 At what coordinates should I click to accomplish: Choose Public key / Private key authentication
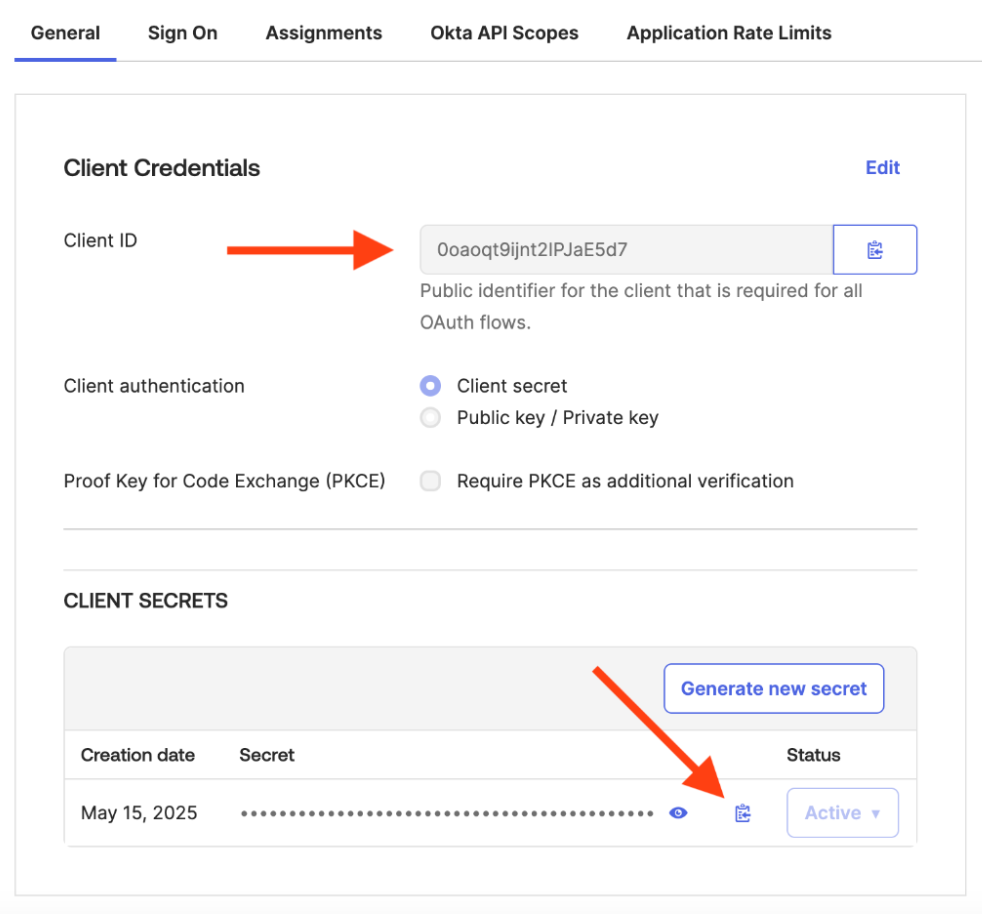[x=431, y=418]
